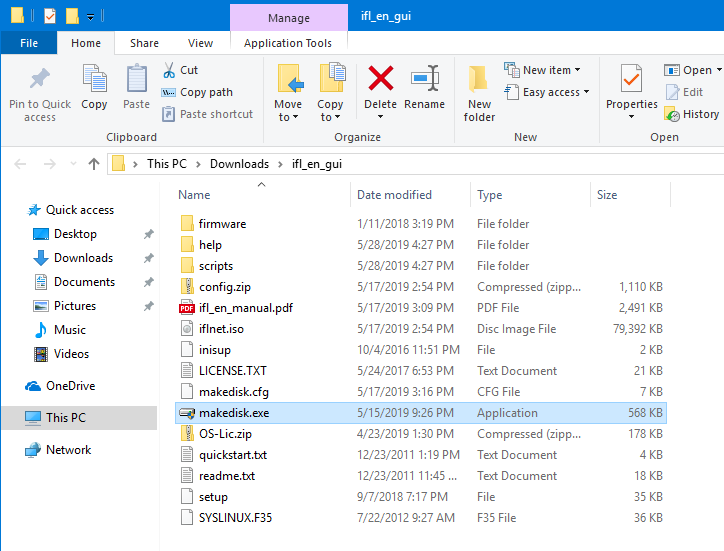Click This PC in the address breadcrumb
Viewport: 724px width, 551px height.
167,164
